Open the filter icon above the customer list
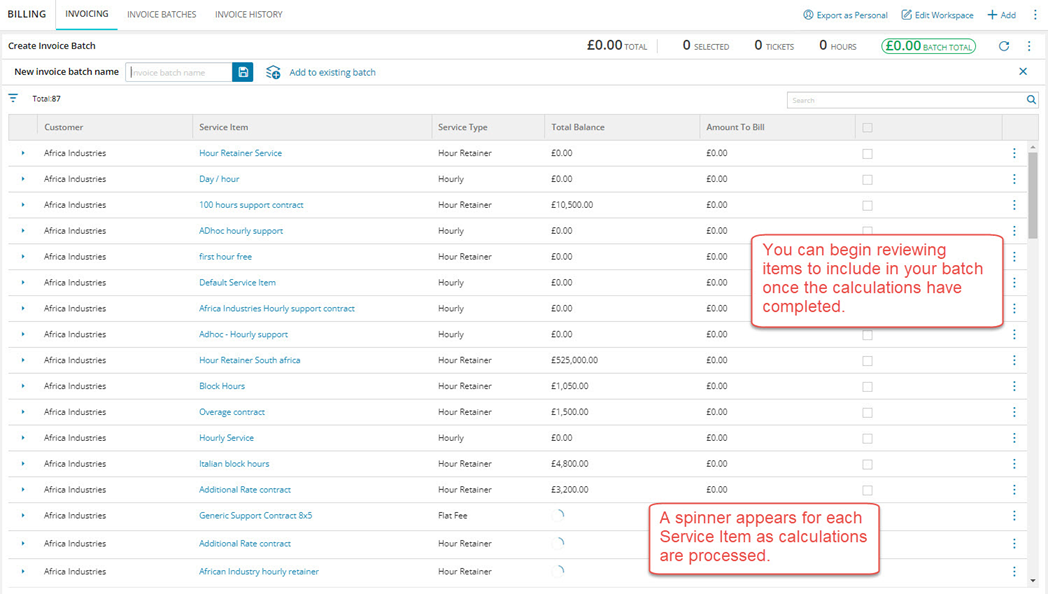Viewport: 1048px width, 594px height. coord(12,98)
